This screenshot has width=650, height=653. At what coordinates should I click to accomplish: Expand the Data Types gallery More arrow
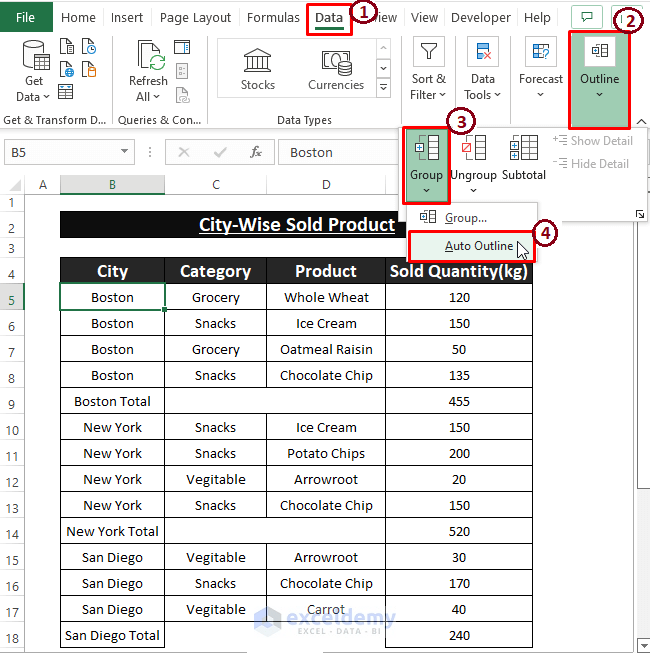click(x=384, y=88)
